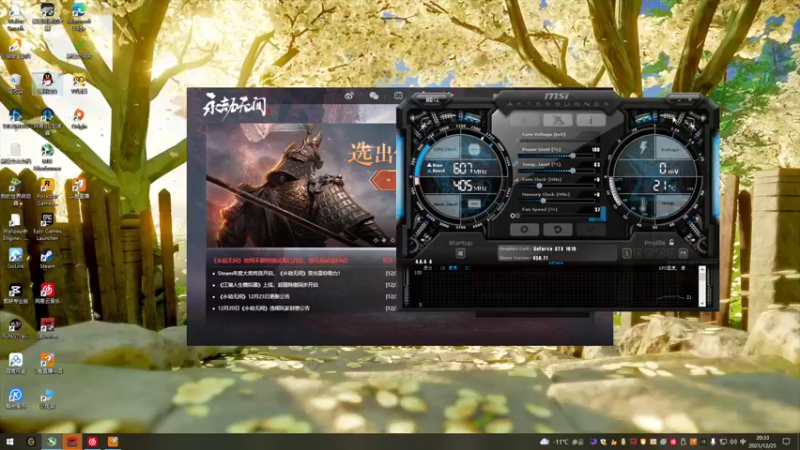Open the OC Scanner button in Afterburner
The image size is (800, 450).
(x=432, y=99)
